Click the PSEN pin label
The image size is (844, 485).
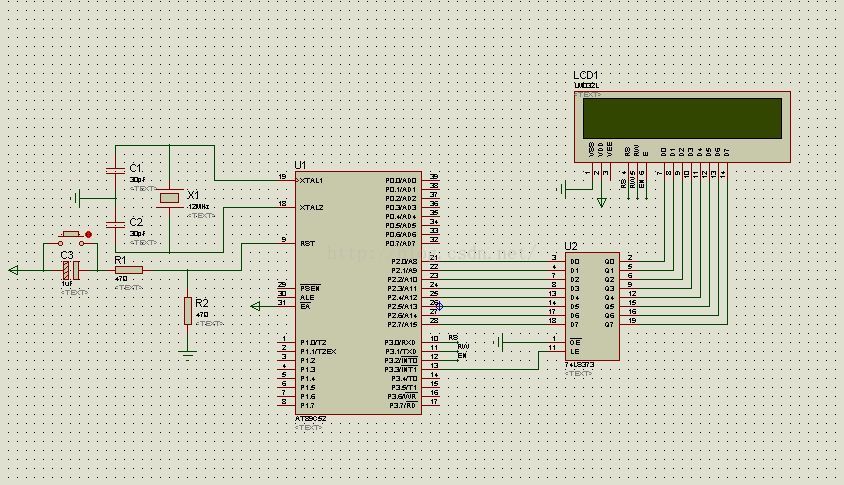click(x=310, y=289)
